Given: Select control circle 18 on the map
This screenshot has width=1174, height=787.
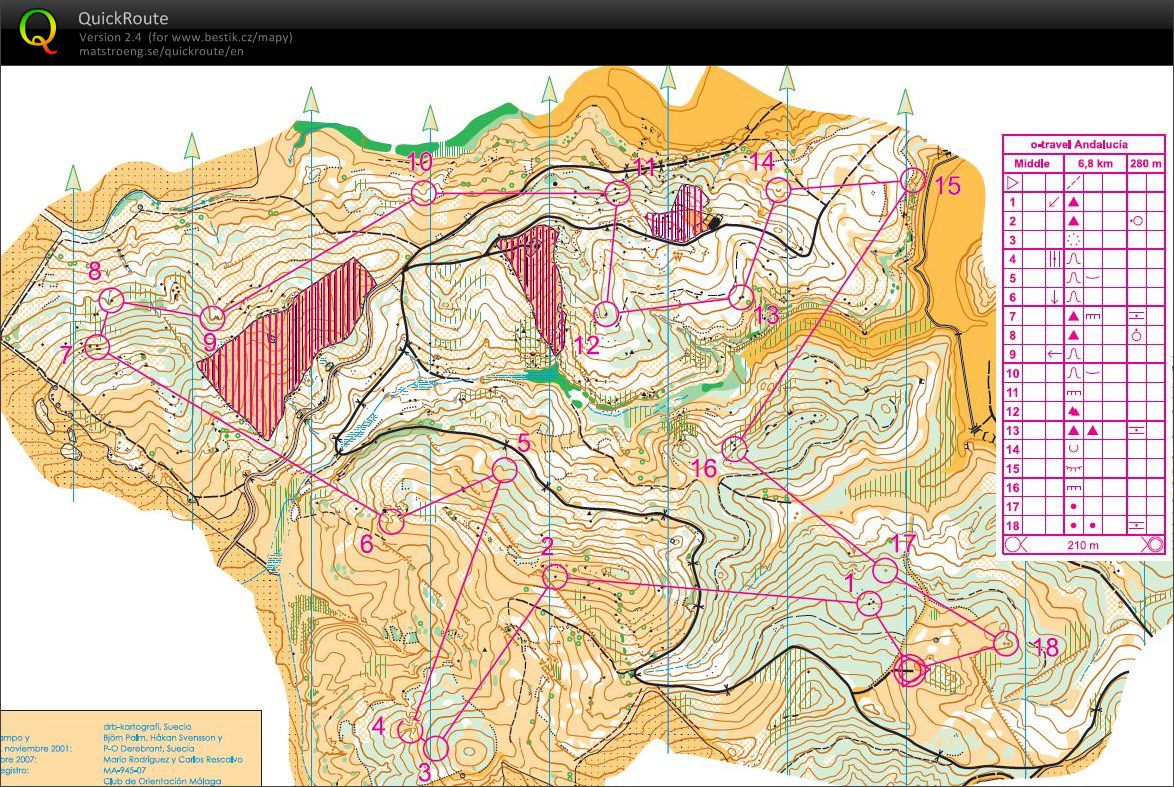Looking at the screenshot, I should (x=1006, y=642).
